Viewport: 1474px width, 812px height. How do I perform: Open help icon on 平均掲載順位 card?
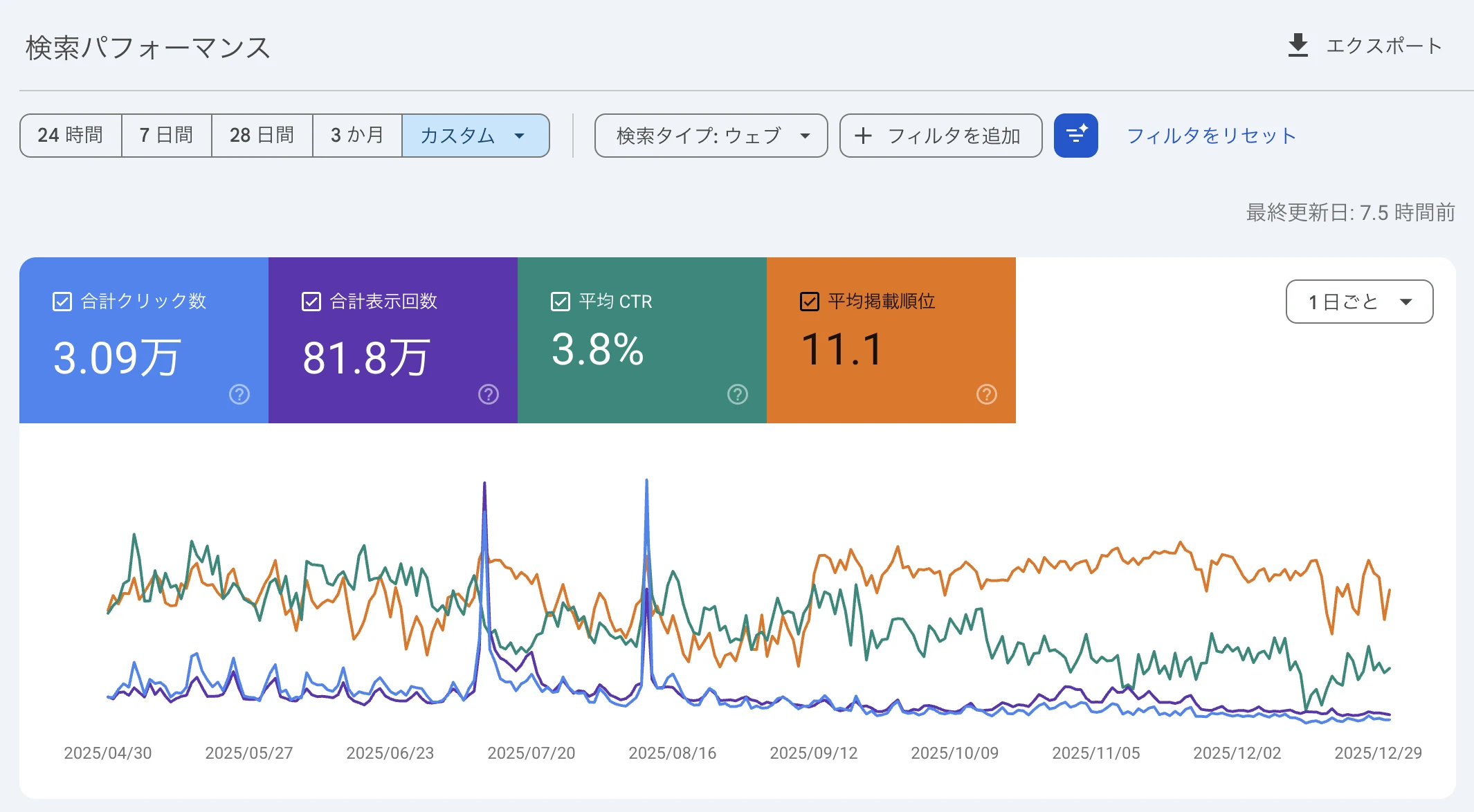987,394
